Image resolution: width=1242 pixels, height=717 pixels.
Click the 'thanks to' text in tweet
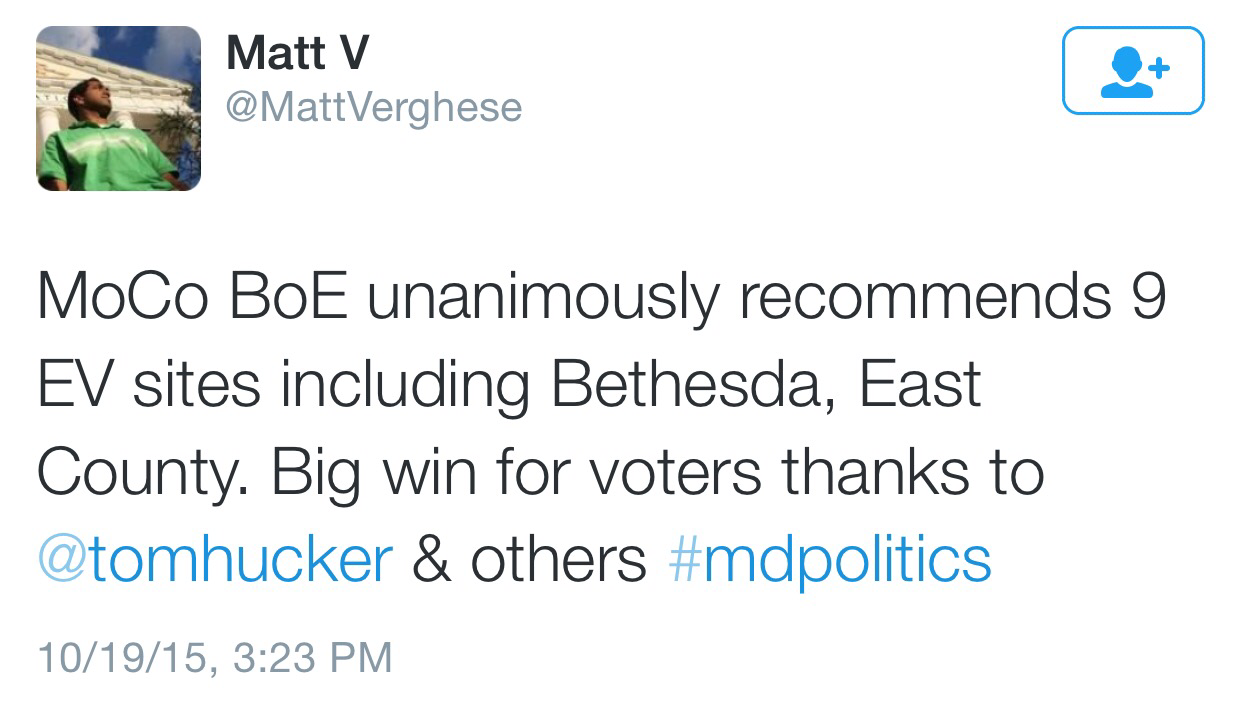pos(913,473)
